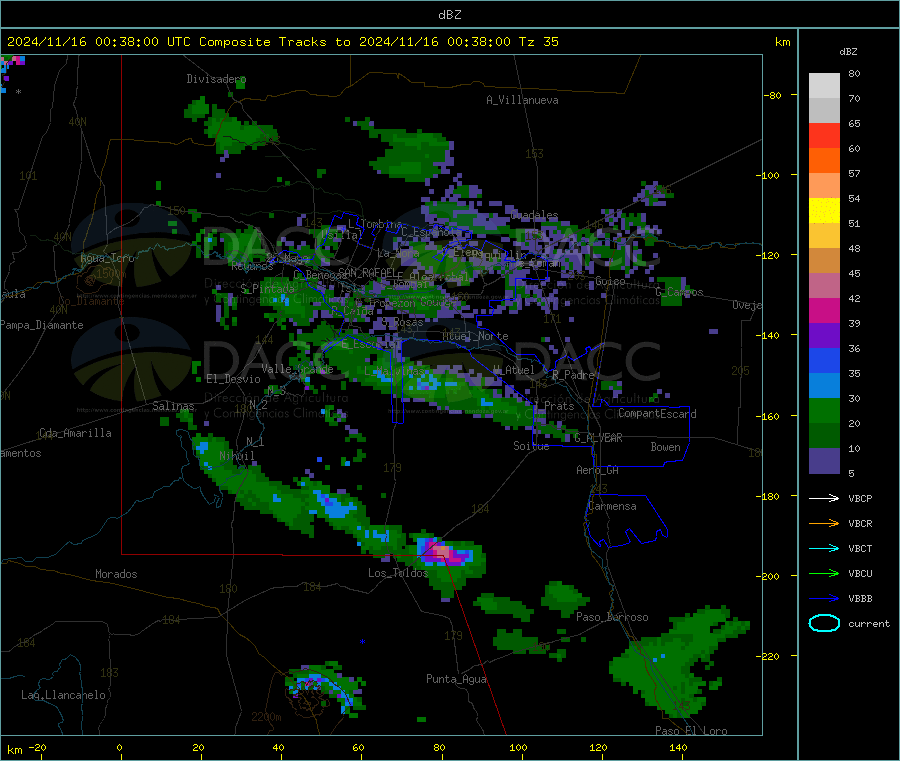The width and height of the screenshot is (900, 761).
Task: Pick the magenta 39–42 dBZ swatch
Action: point(824,310)
